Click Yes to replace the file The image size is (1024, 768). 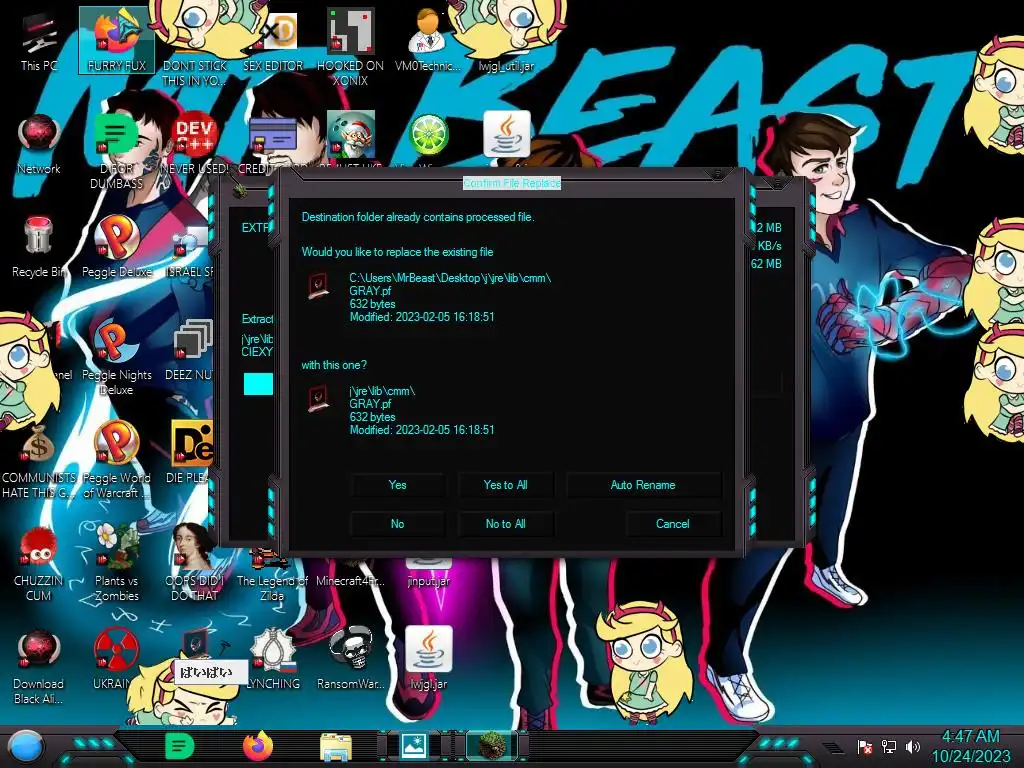(397, 485)
